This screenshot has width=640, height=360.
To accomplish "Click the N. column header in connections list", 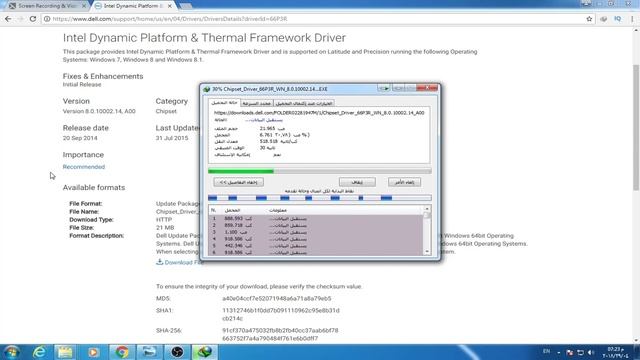I will 213,210.
